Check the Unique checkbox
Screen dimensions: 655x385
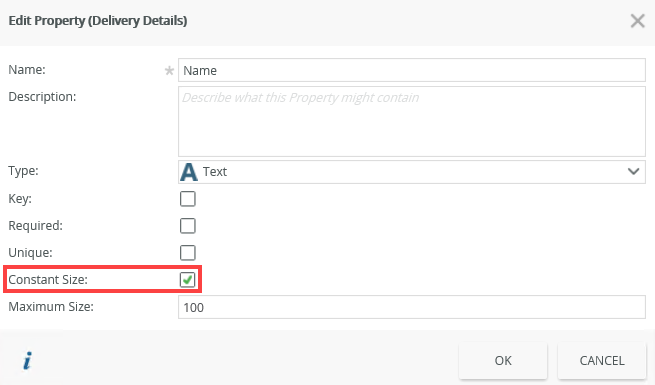coord(188,253)
